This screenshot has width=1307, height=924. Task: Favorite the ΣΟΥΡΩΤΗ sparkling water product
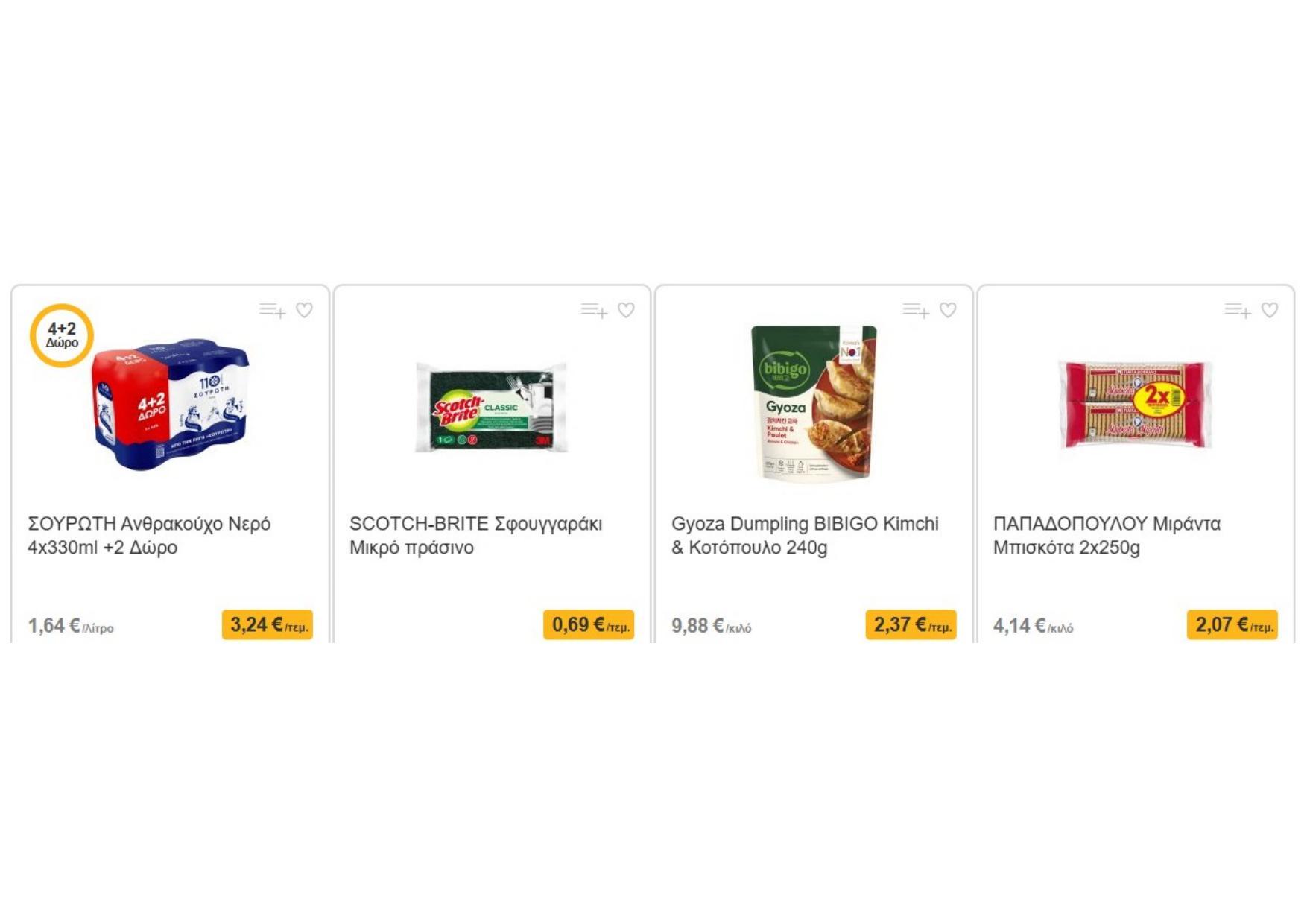[304, 310]
